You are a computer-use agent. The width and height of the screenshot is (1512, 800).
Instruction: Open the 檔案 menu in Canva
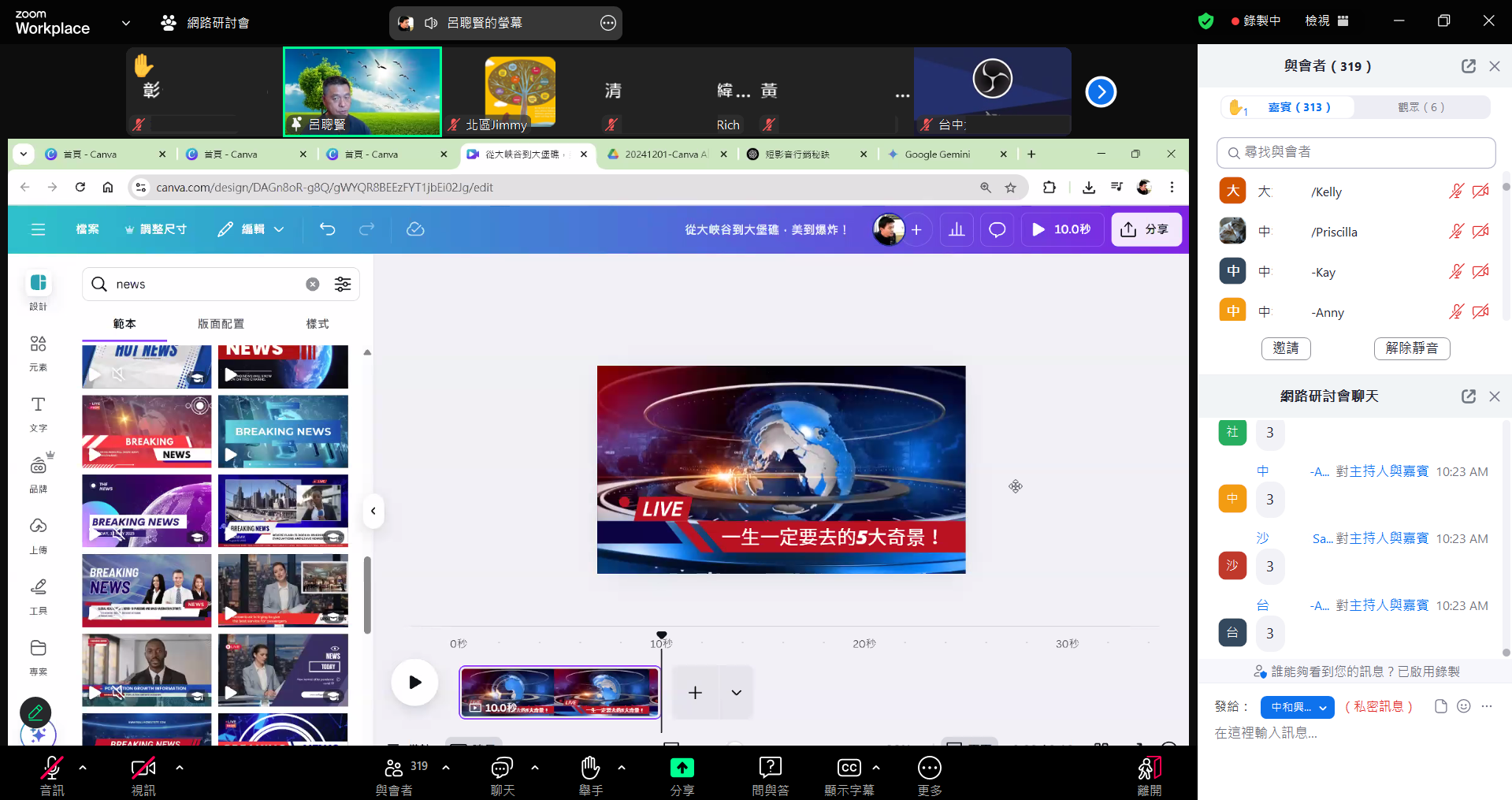pyautogui.click(x=87, y=229)
